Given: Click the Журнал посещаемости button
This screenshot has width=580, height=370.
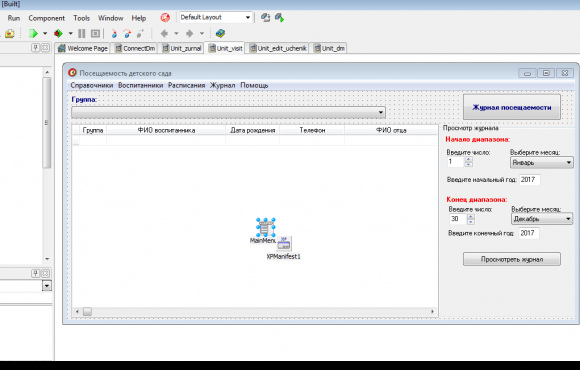Looking at the screenshot, I should click(512, 107).
